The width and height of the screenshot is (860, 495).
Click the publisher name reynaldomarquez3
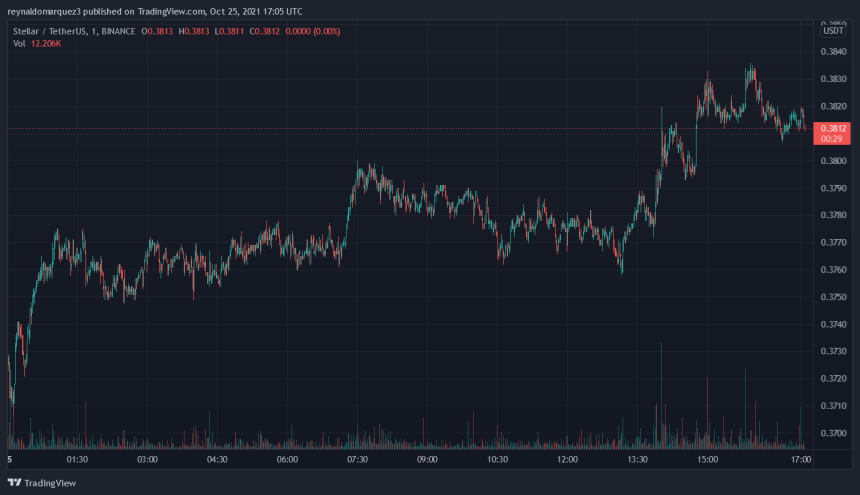[x=50, y=12]
